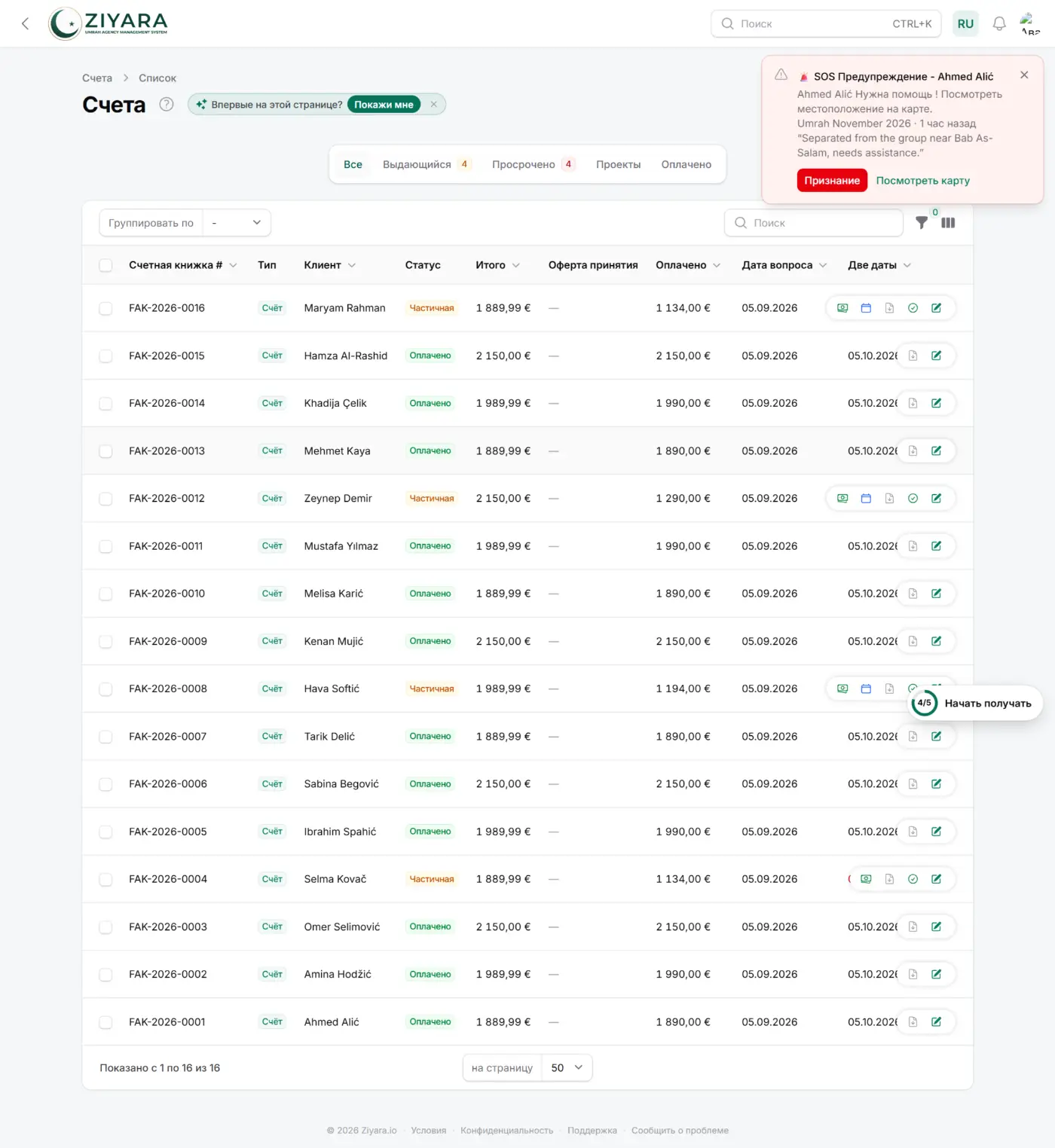Open the rows per page dropdown
This screenshot has width=1055, height=1148.
point(567,1067)
